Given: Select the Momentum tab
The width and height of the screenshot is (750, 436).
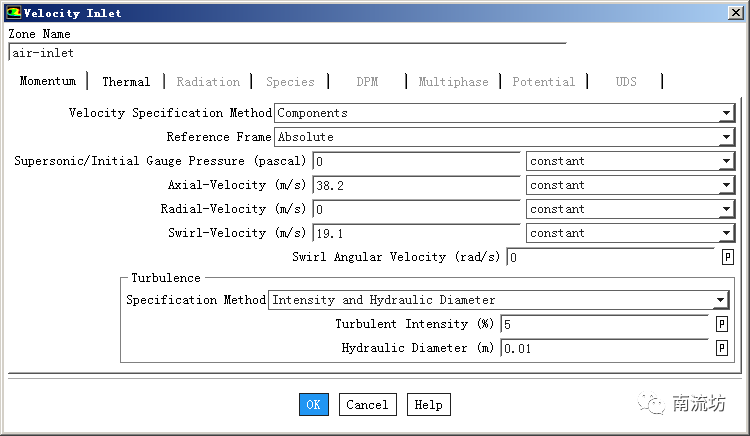Looking at the screenshot, I should 47,82.
